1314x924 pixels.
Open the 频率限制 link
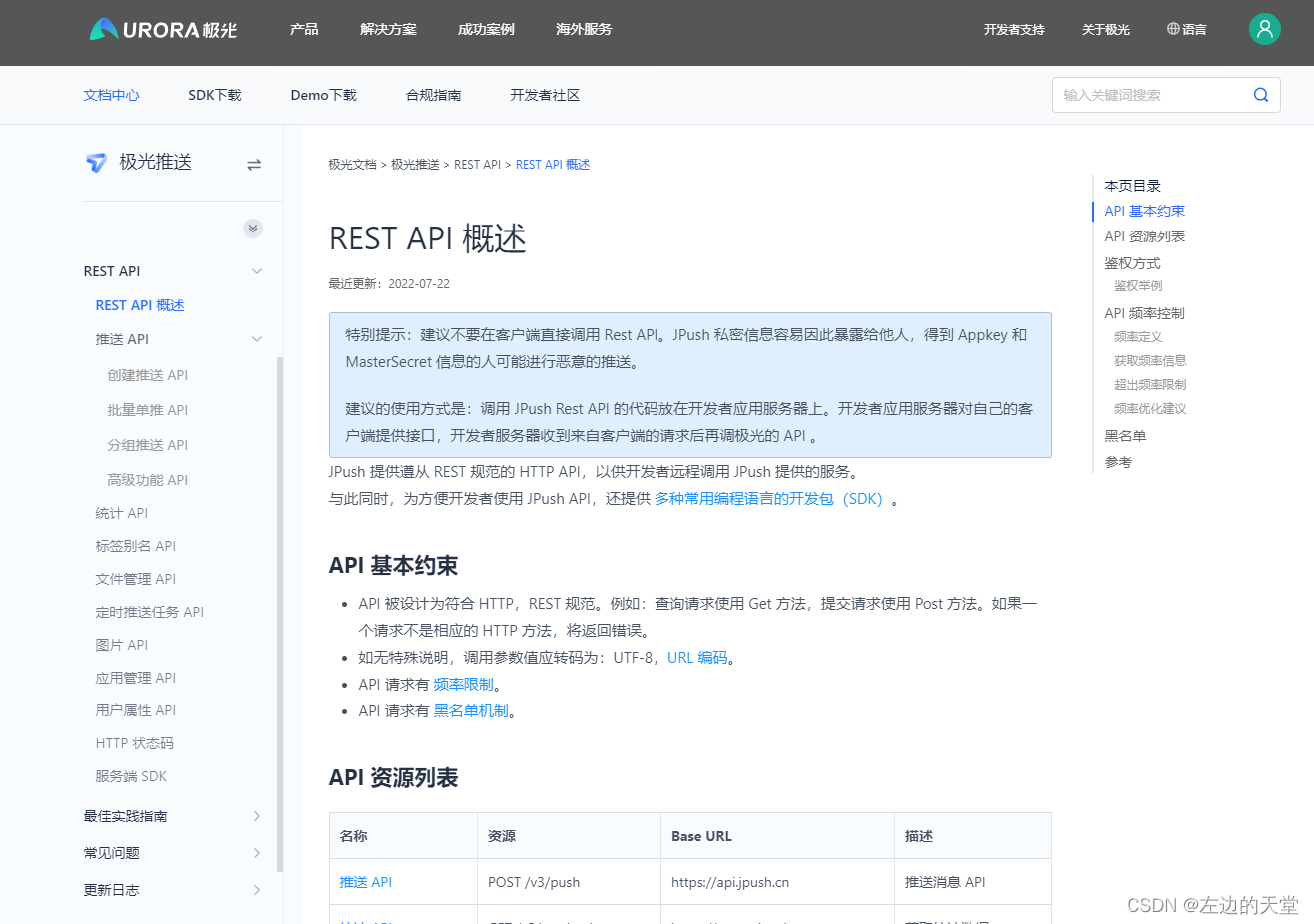click(464, 684)
